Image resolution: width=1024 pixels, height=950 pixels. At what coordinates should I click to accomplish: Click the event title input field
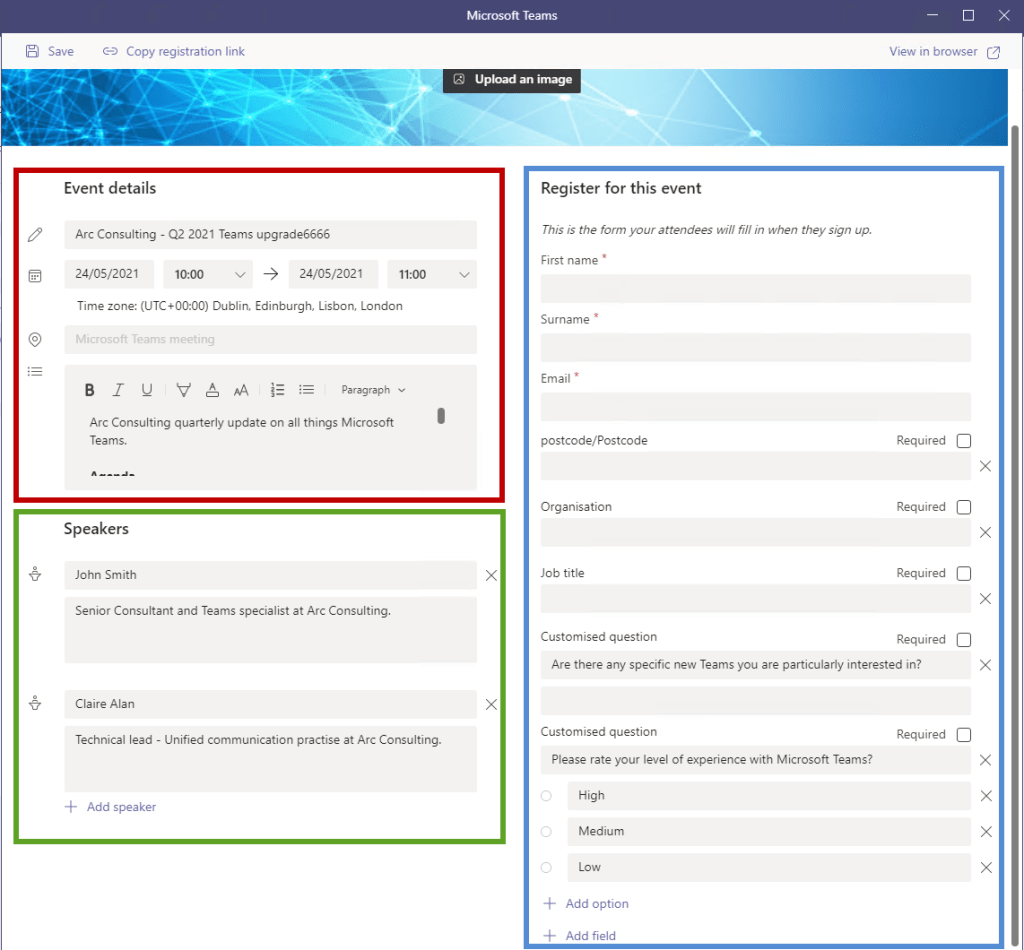coord(270,235)
